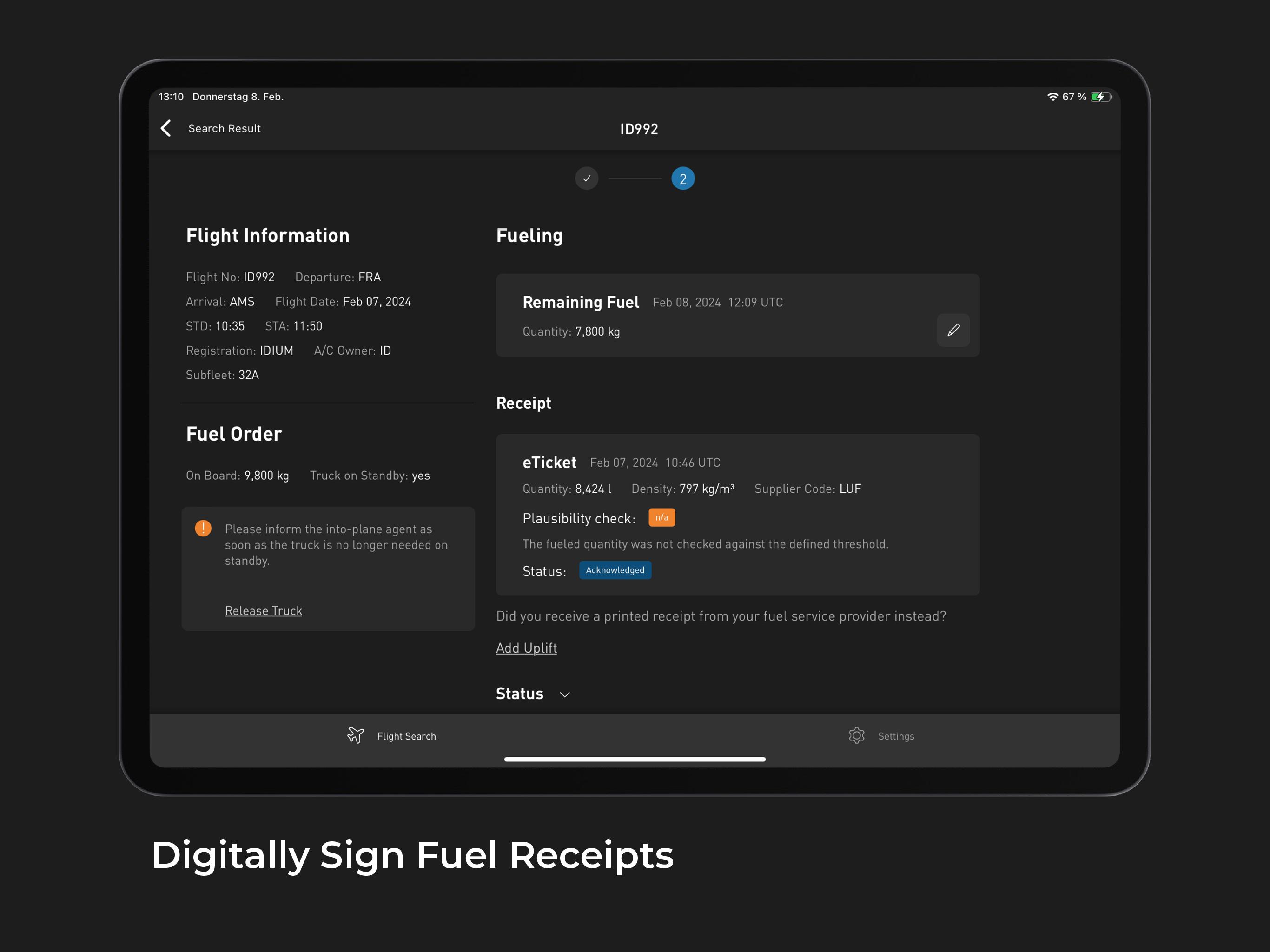Select the Remaining Fuel heading
This screenshot has height=952, width=1270.
(x=581, y=302)
